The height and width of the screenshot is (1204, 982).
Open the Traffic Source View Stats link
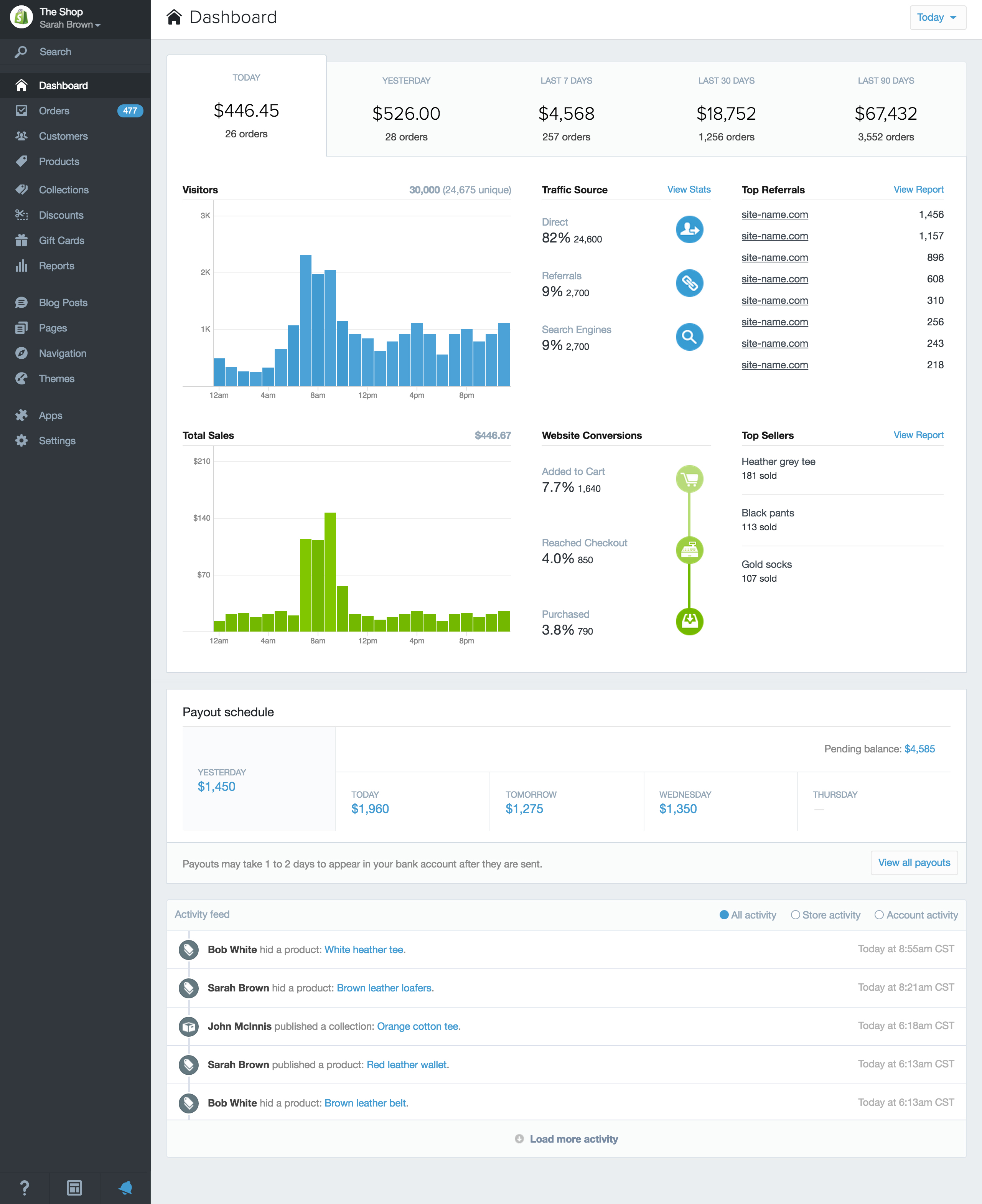pyautogui.click(x=689, y=190)
